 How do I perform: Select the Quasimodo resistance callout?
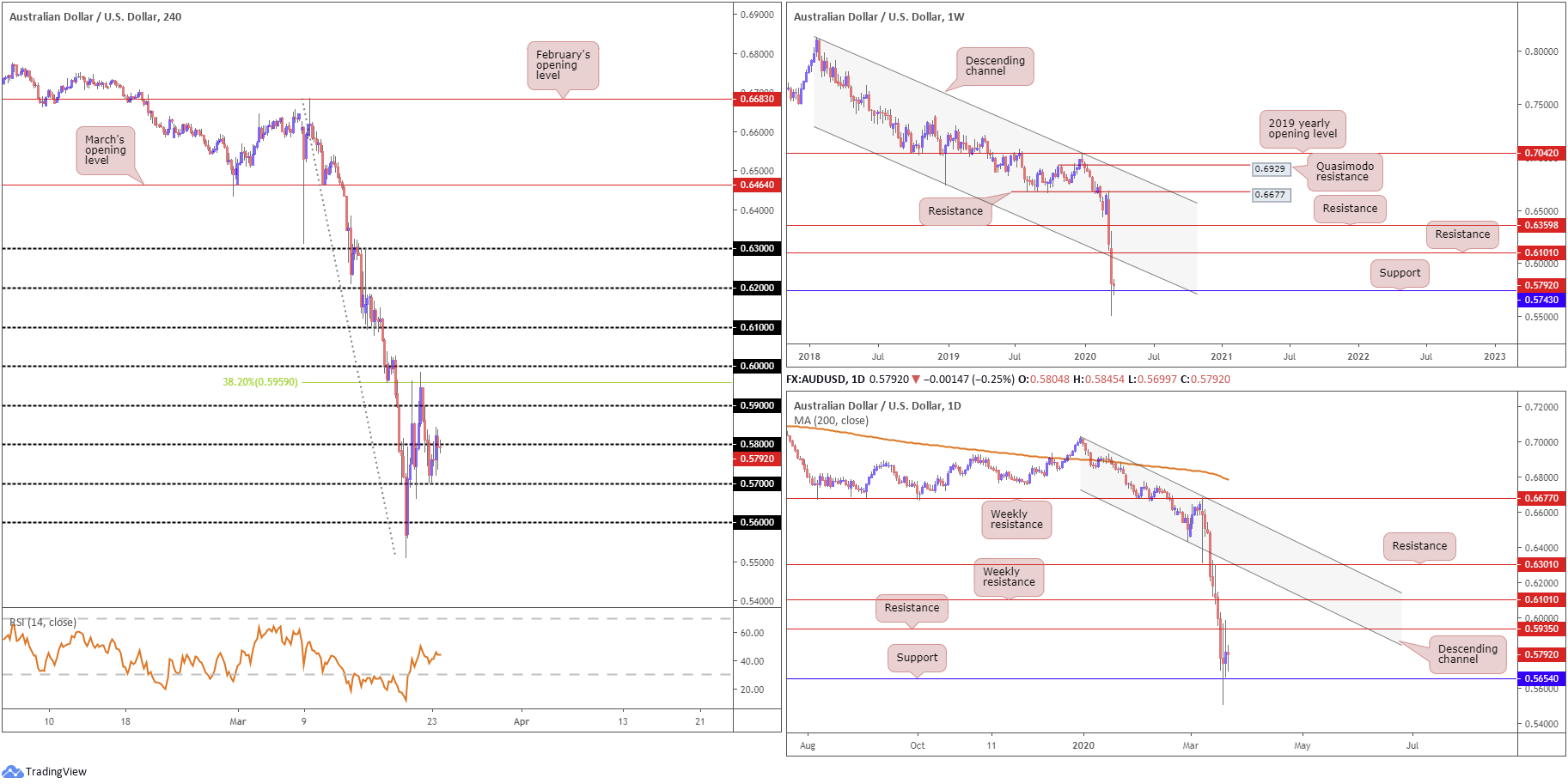coord(1345,172)
